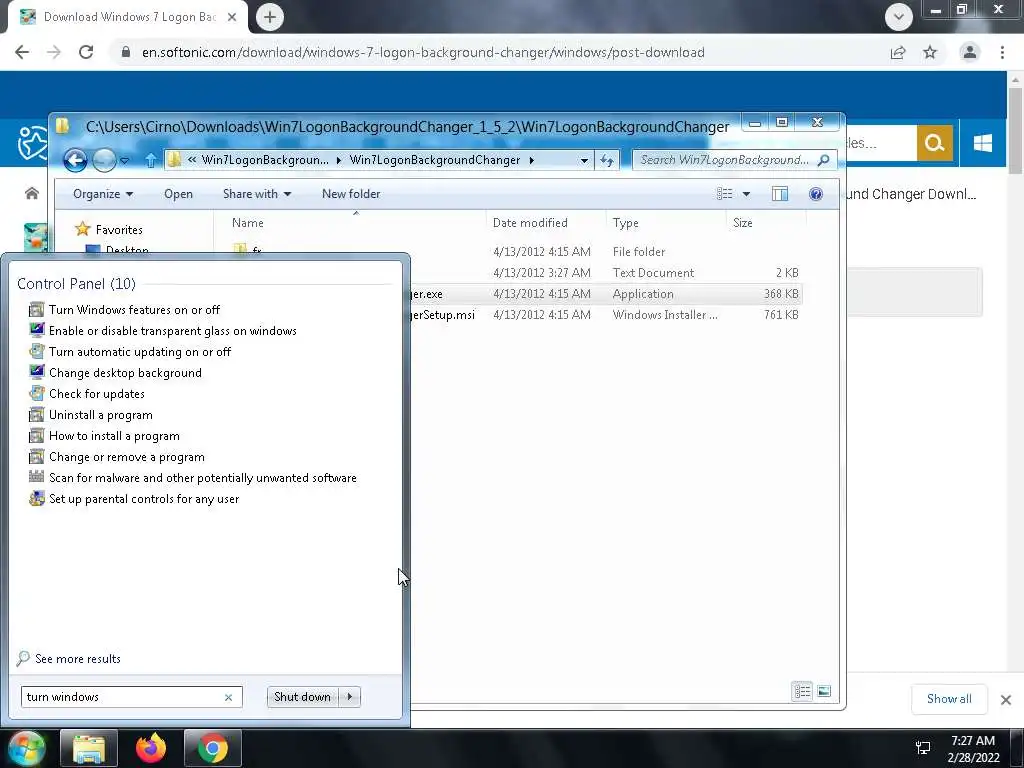Screen dimensions: 1024x768
Task: Open File Explorer from the taskbar
Action: [x=89, y=748]
